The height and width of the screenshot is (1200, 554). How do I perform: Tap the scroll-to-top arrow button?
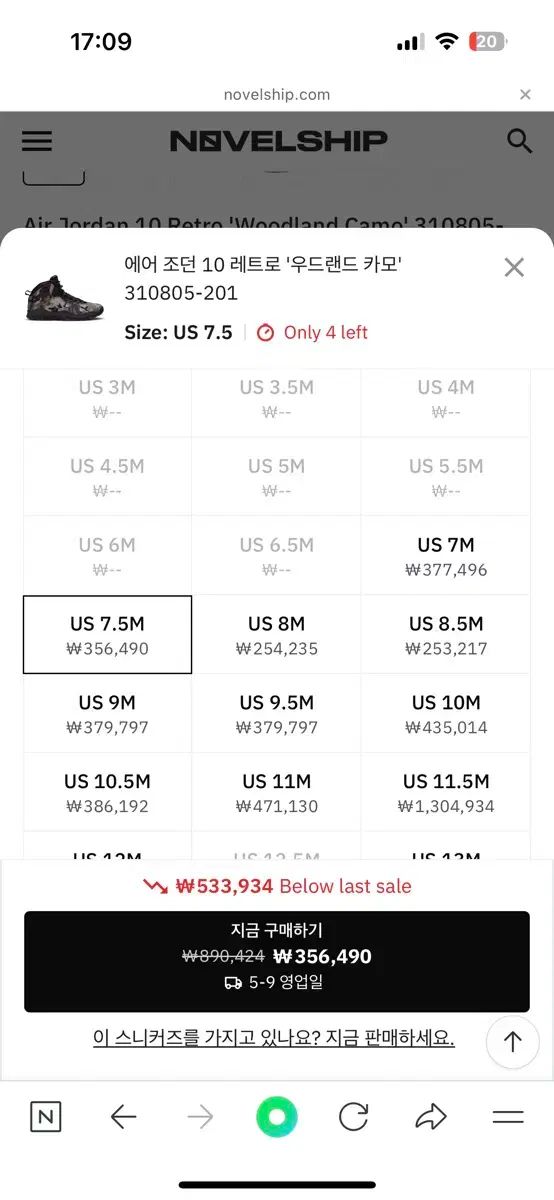pyautogui.click(x=513, y=1042)
